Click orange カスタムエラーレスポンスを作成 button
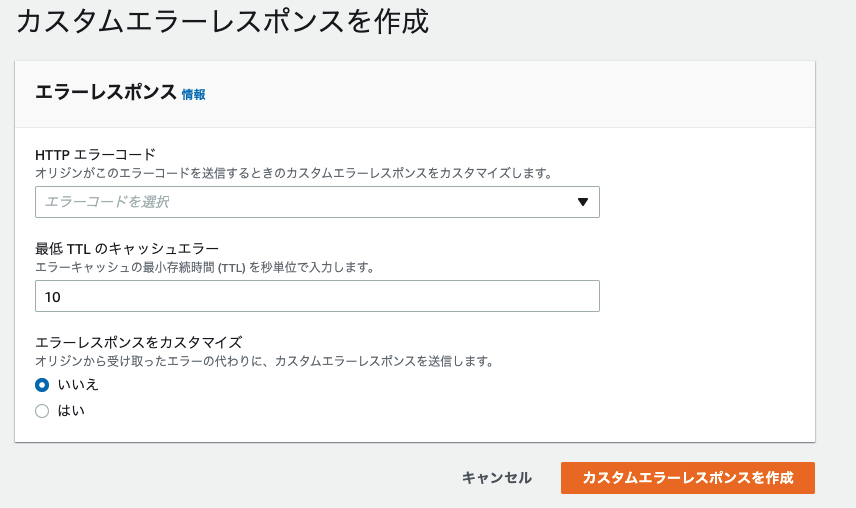Viewport: 856px width, 508px height. (x=688, y=478)
